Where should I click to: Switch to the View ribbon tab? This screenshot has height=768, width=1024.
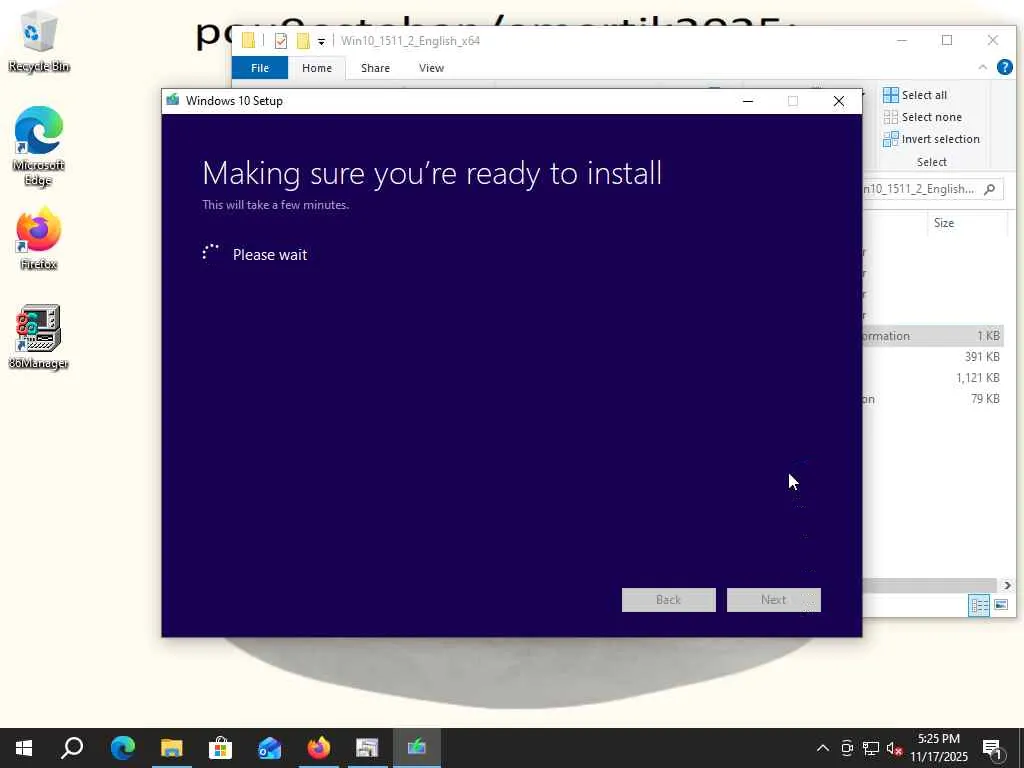[431, 68]
